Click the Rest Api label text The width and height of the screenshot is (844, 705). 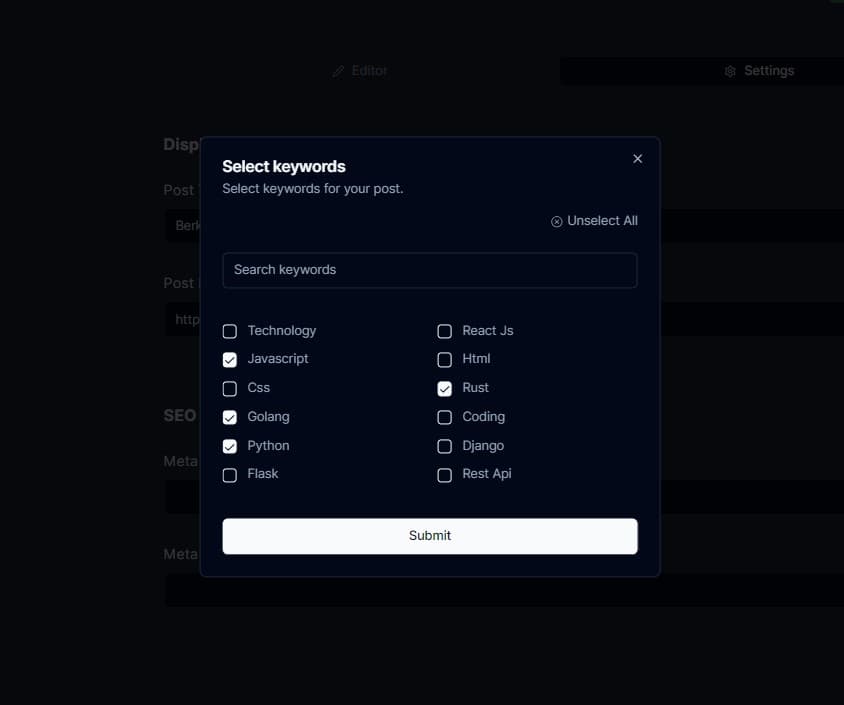487,474
